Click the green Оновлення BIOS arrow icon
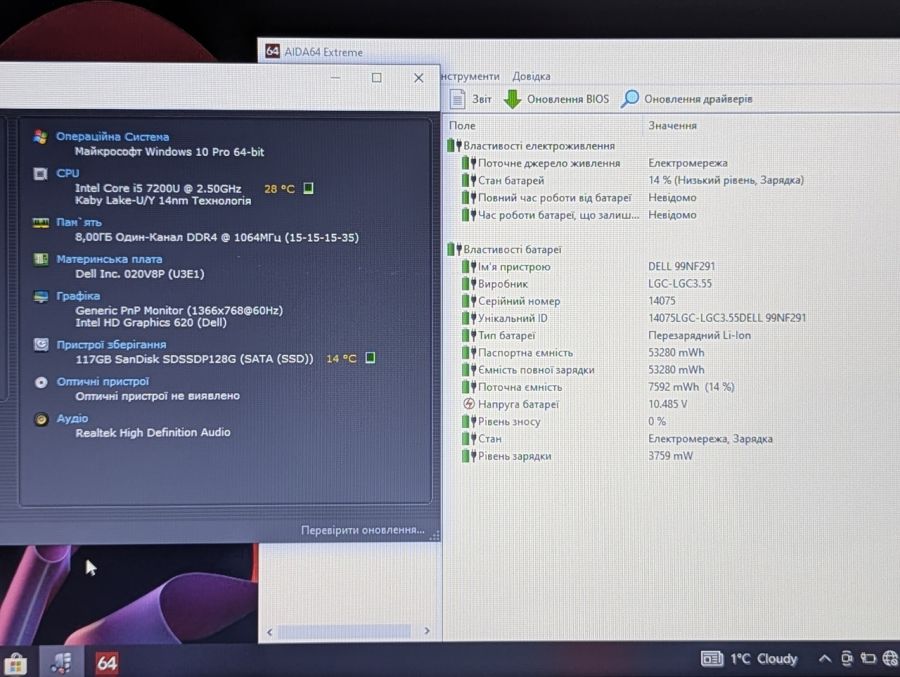This screenshot has height=677, width=900. tap(512, 99)
